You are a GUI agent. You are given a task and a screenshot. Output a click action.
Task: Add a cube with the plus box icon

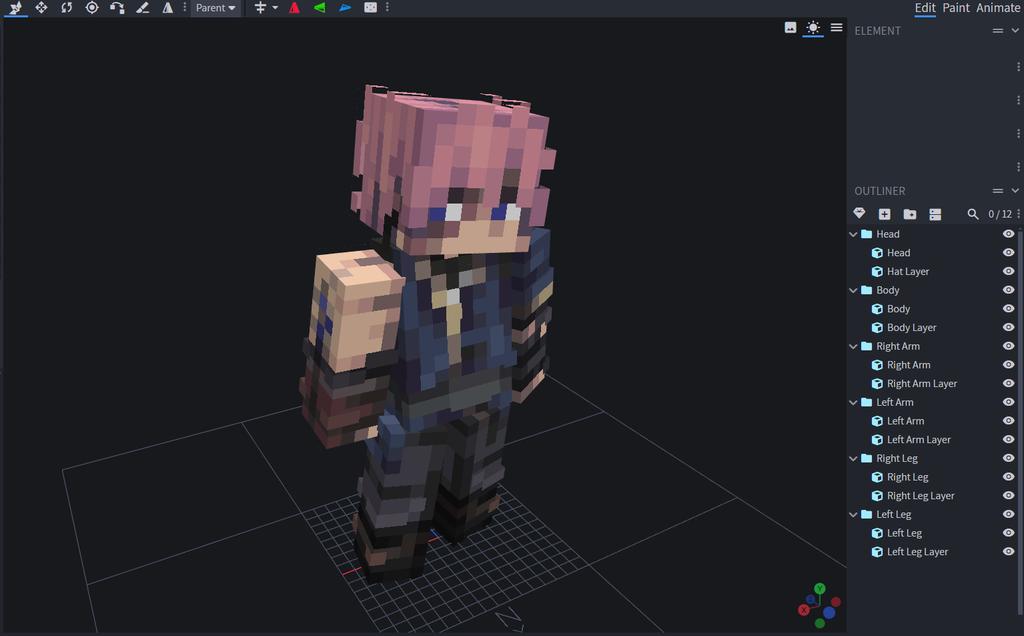click(x=884, y=214)
